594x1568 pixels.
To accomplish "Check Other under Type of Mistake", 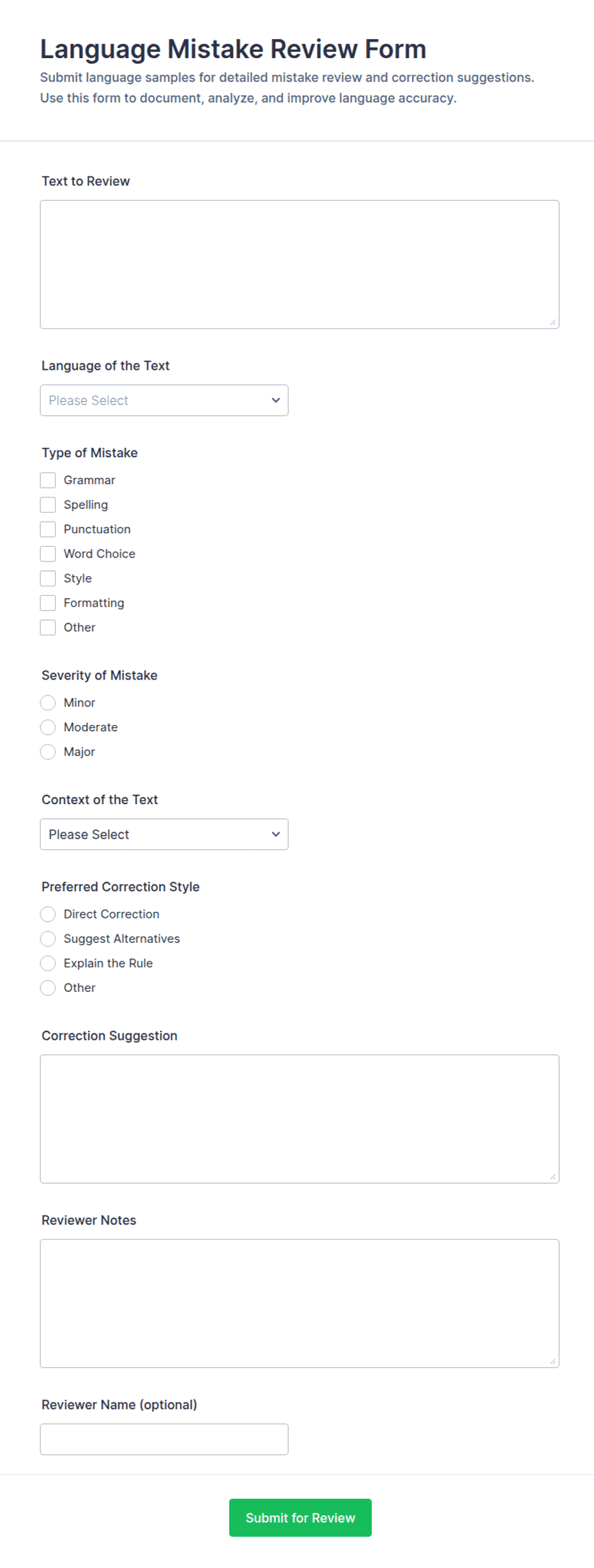I will pos(48,628).
